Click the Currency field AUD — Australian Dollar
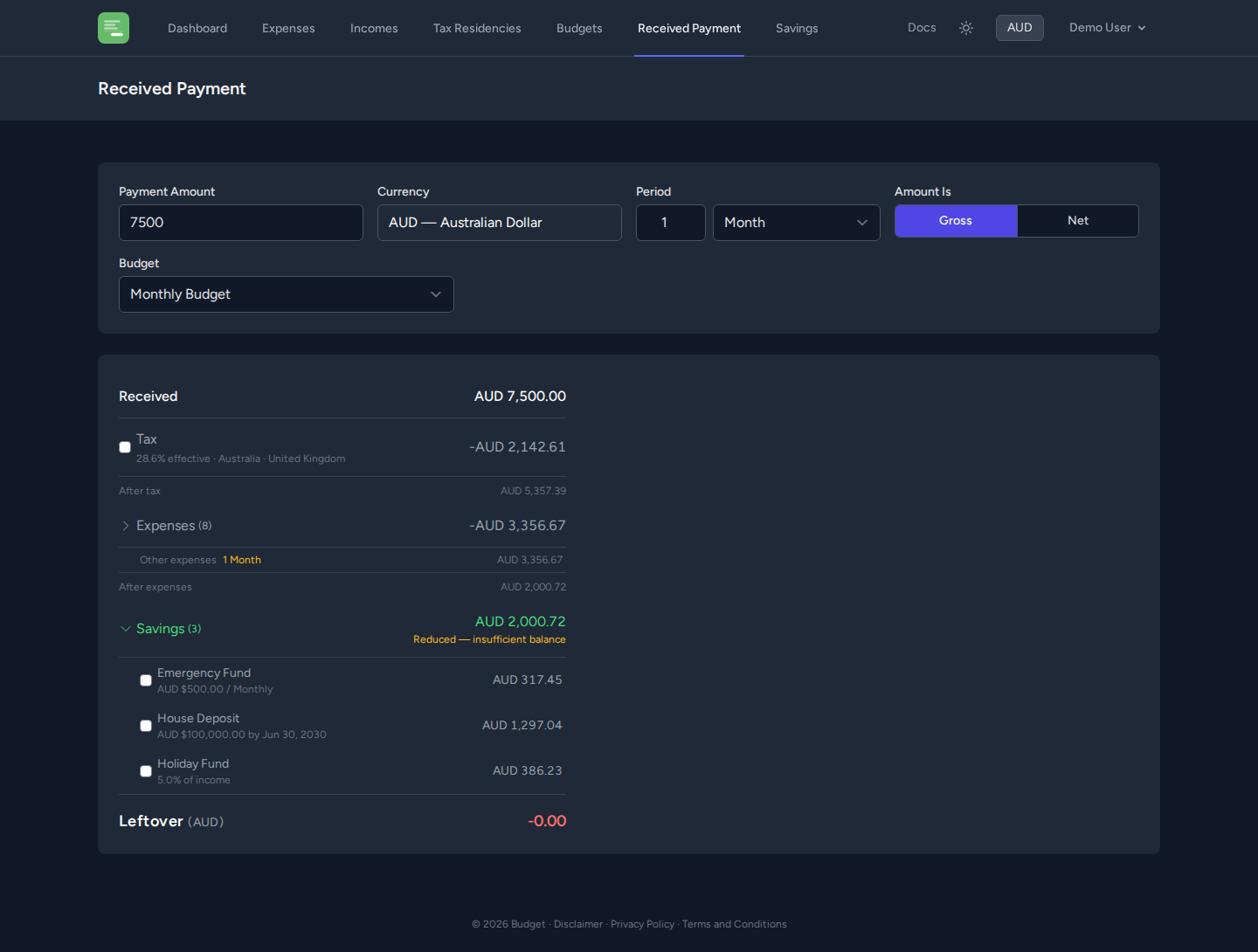The image size is (1258, 952). 500,223
